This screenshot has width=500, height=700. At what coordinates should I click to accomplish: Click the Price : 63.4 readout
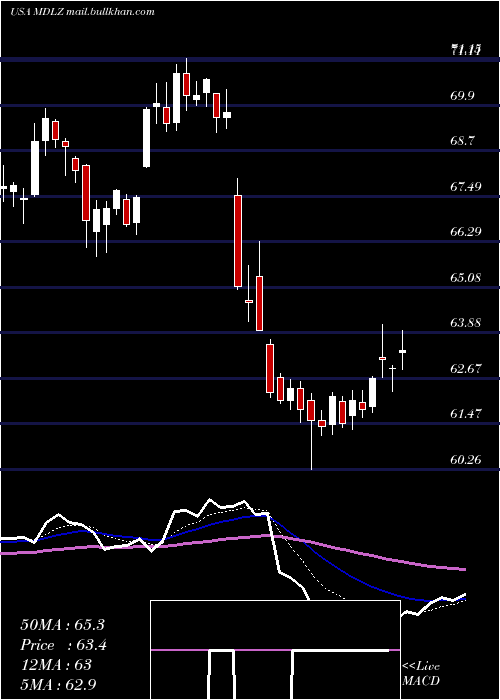[63, 645]
